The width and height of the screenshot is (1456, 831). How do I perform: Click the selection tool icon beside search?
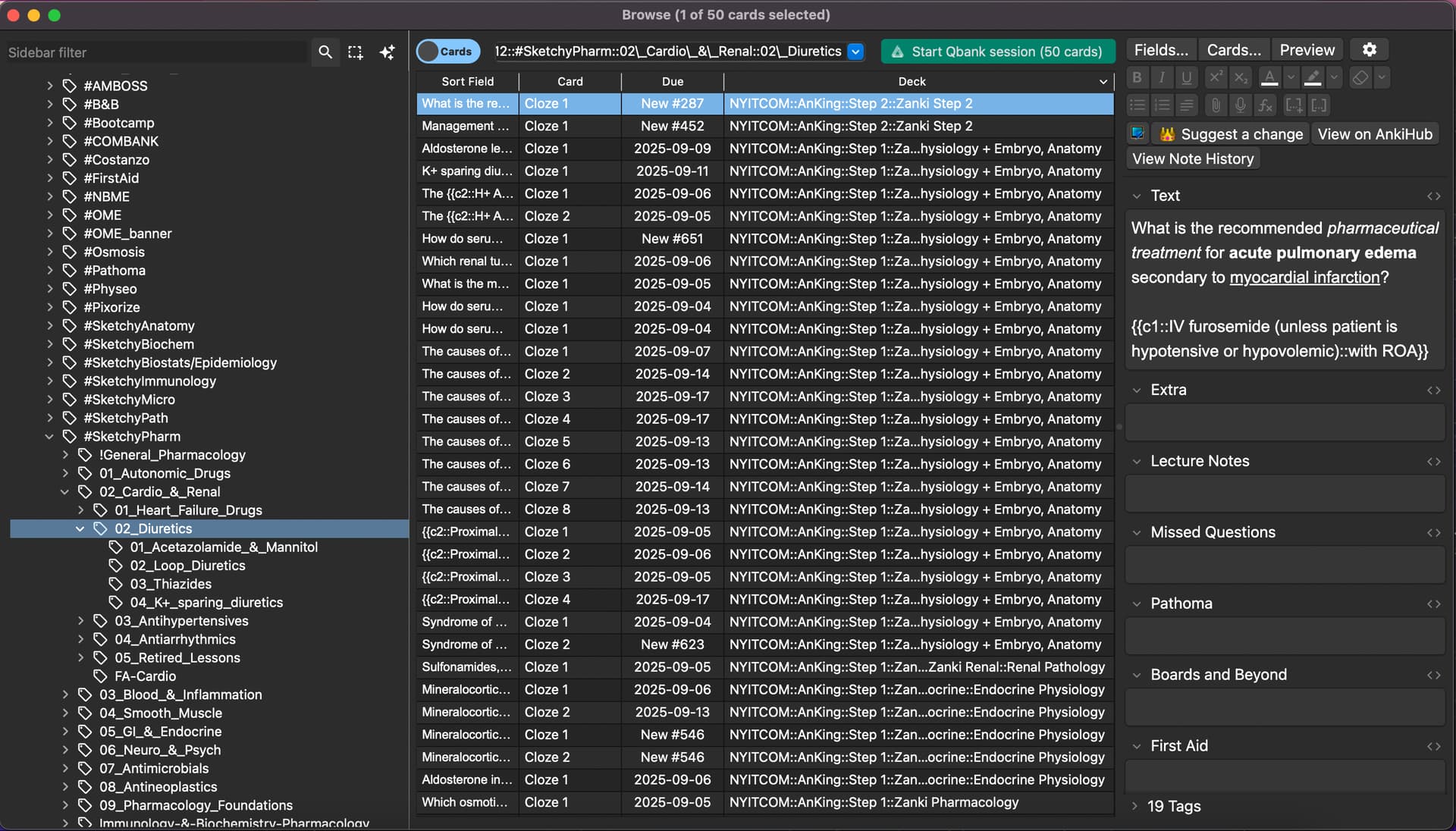(355, 52)
